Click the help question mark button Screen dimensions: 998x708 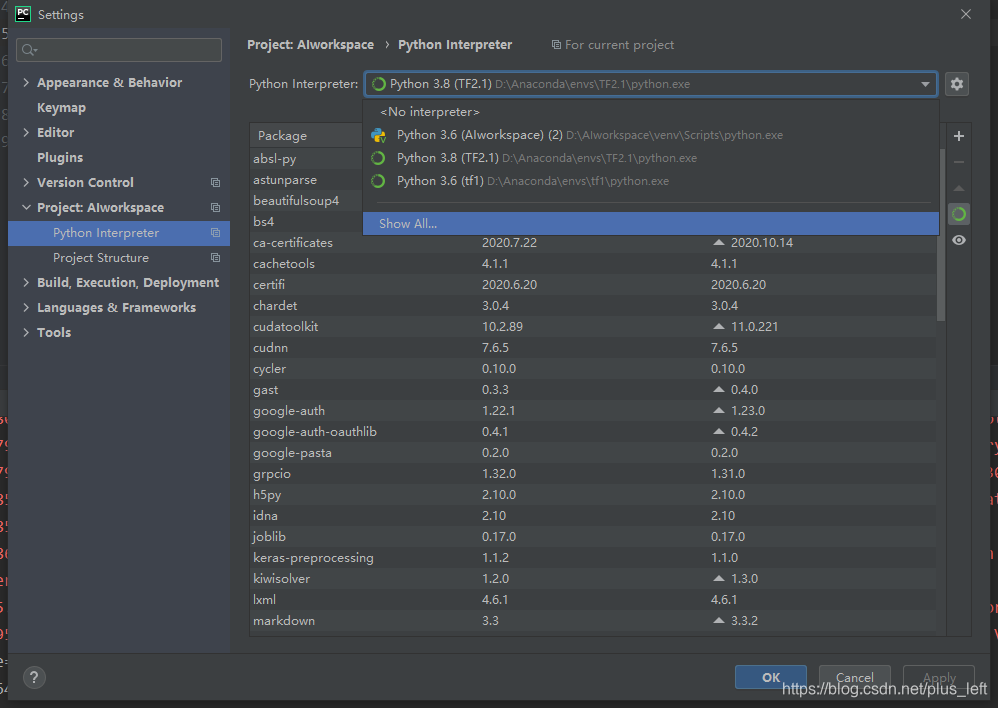pyautogui.click(x=34, y=677)
